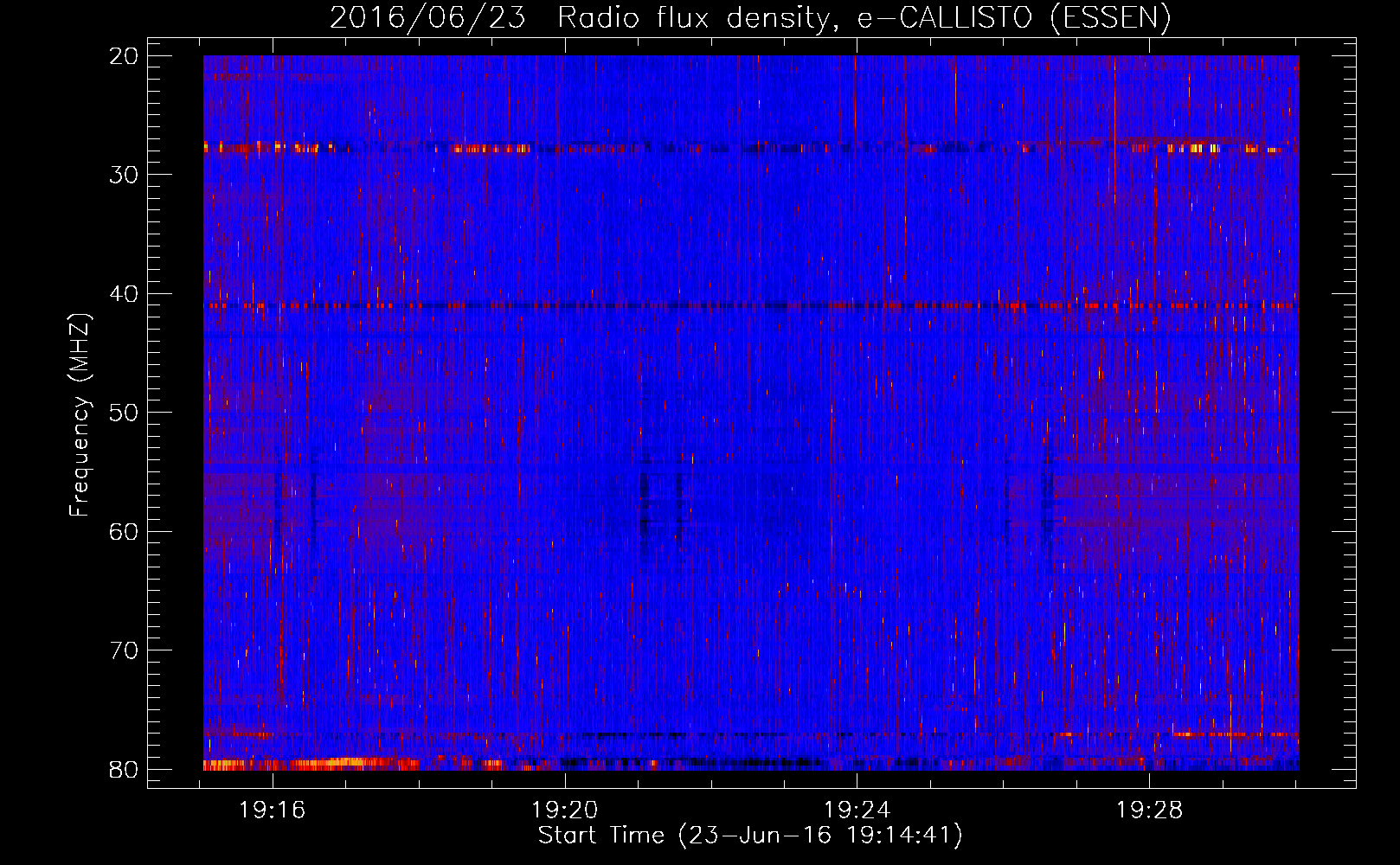
Task: Click the frequency tick label "60"
Action: point(125,532)
